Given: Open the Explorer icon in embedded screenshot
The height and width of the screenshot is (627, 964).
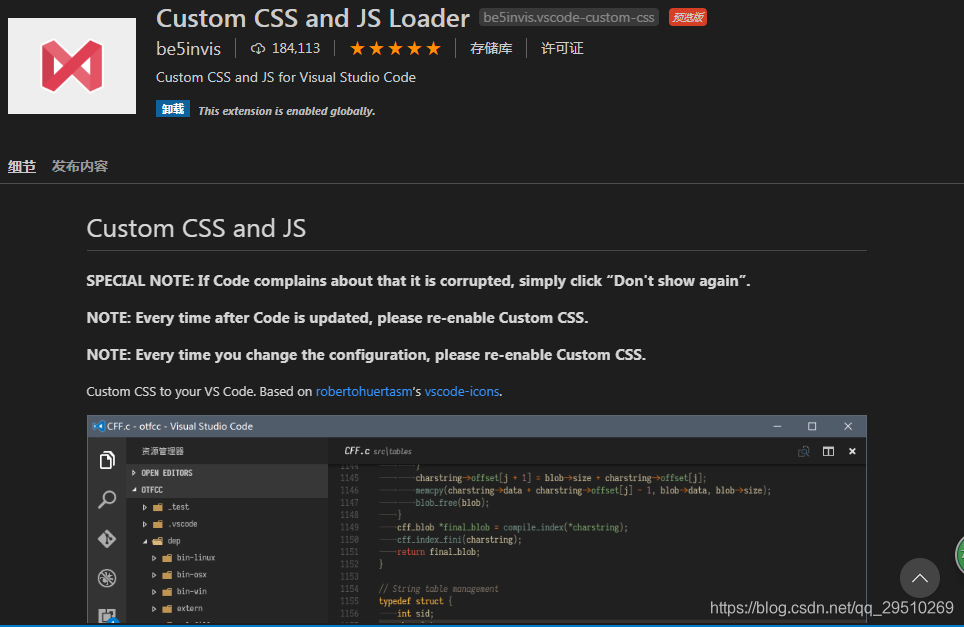Looking at the screenshot, I should tap(107, 460).
